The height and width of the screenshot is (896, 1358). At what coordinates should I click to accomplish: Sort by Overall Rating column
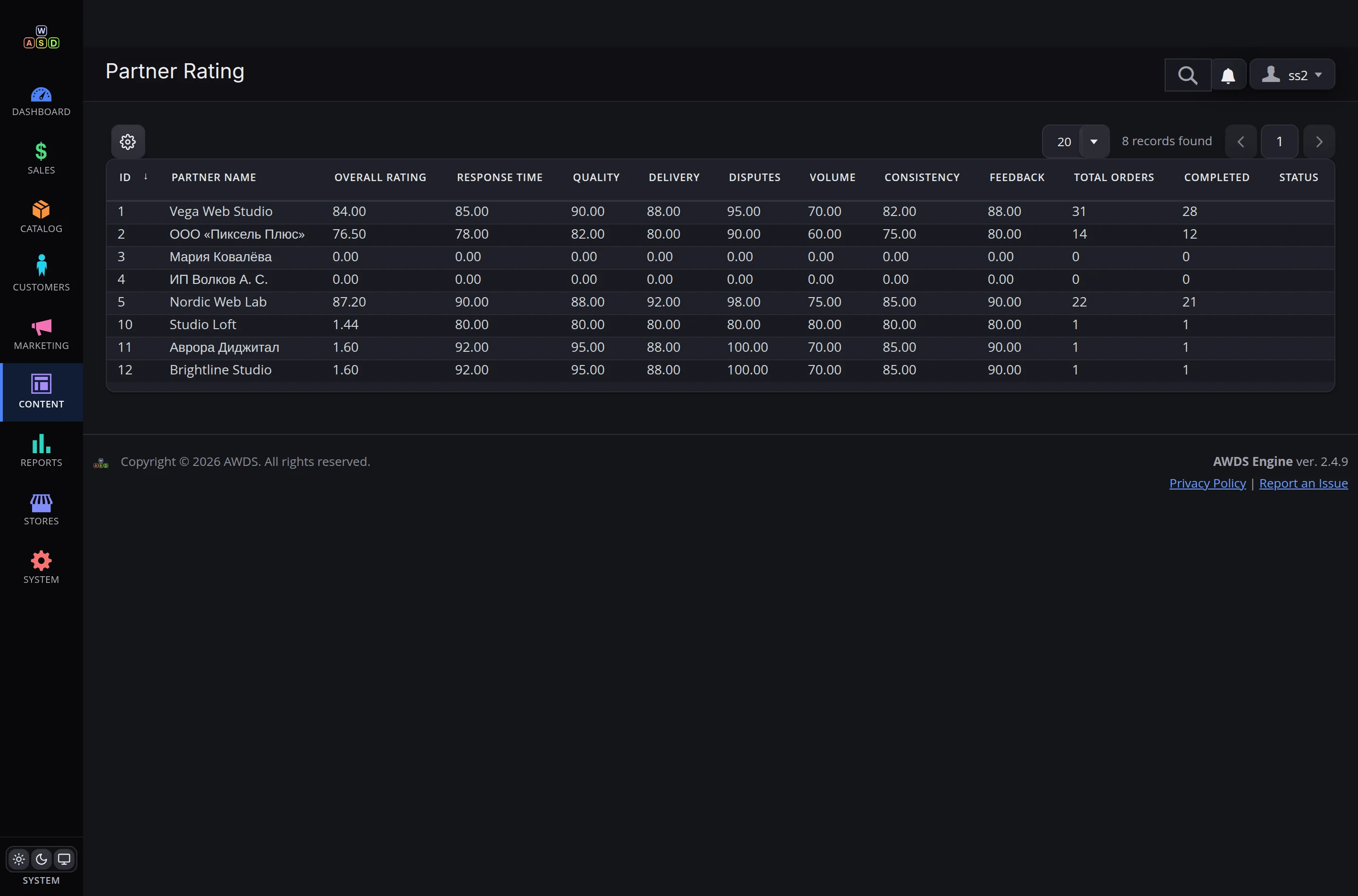[380, 178]
